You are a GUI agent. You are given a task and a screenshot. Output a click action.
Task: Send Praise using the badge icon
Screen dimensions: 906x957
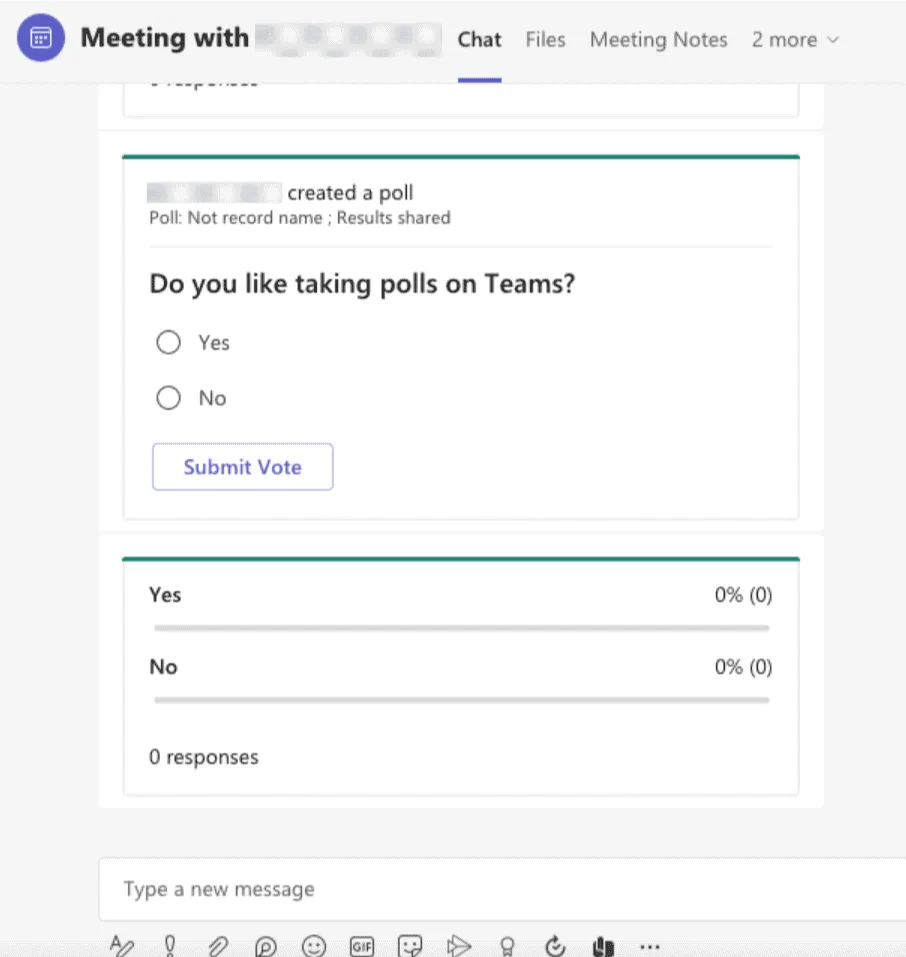click(507, 946)
